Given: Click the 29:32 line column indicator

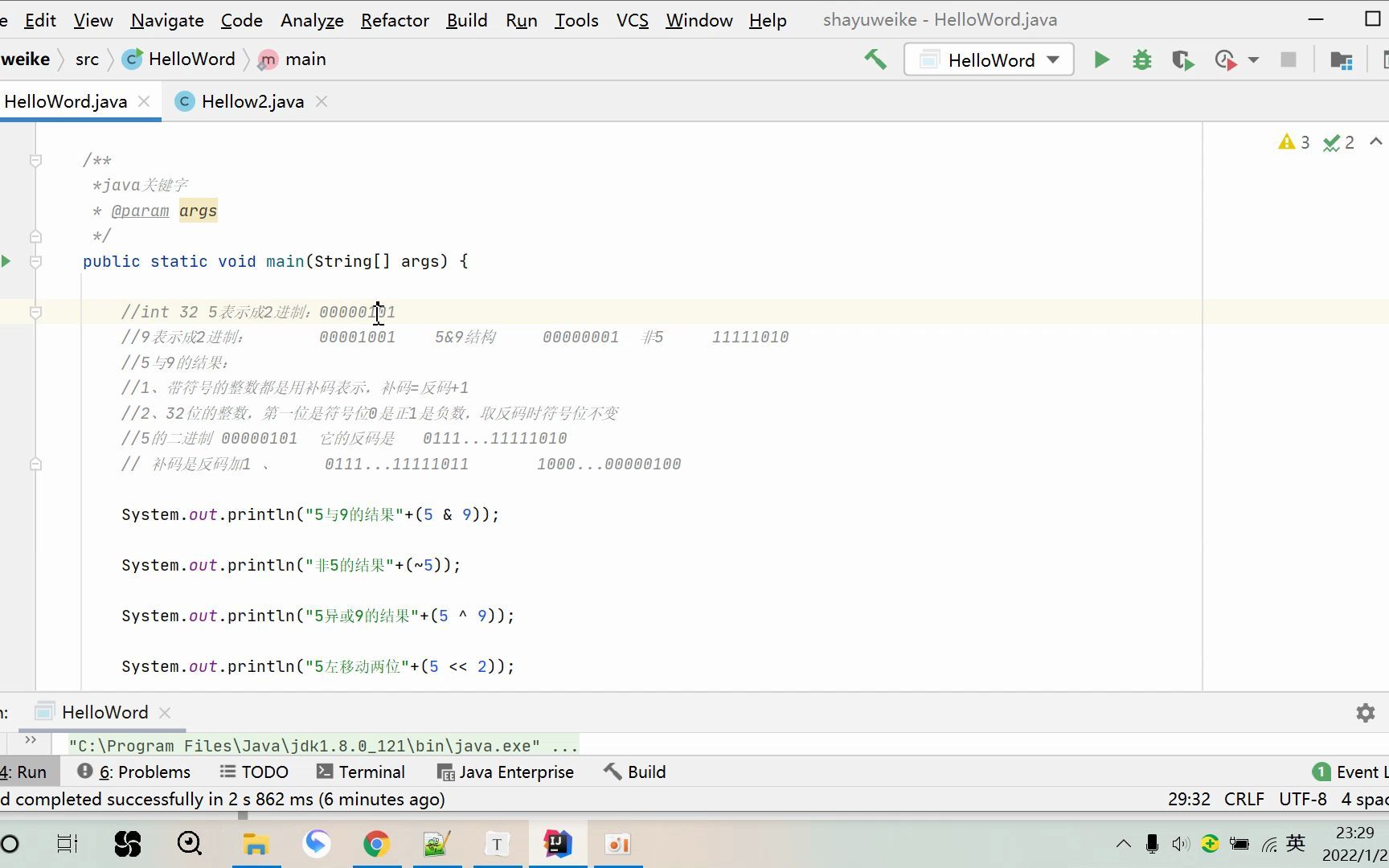Looking at the screenshot, I should point(1189,800).
